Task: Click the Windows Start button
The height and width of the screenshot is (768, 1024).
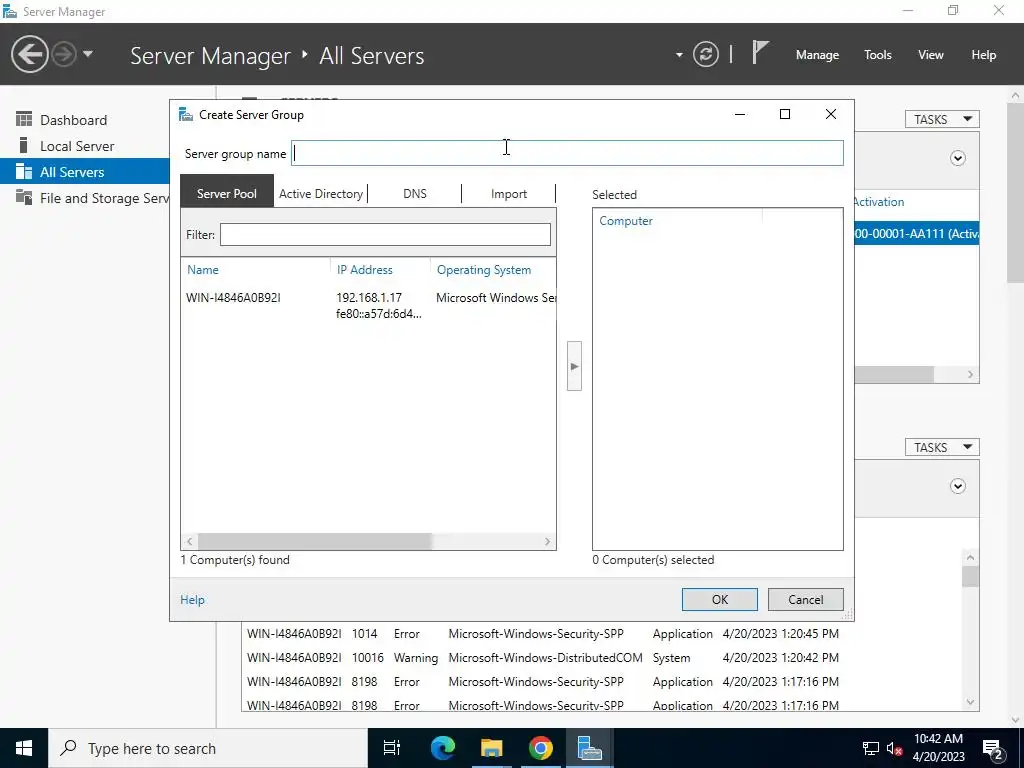Action: [24, 748]
